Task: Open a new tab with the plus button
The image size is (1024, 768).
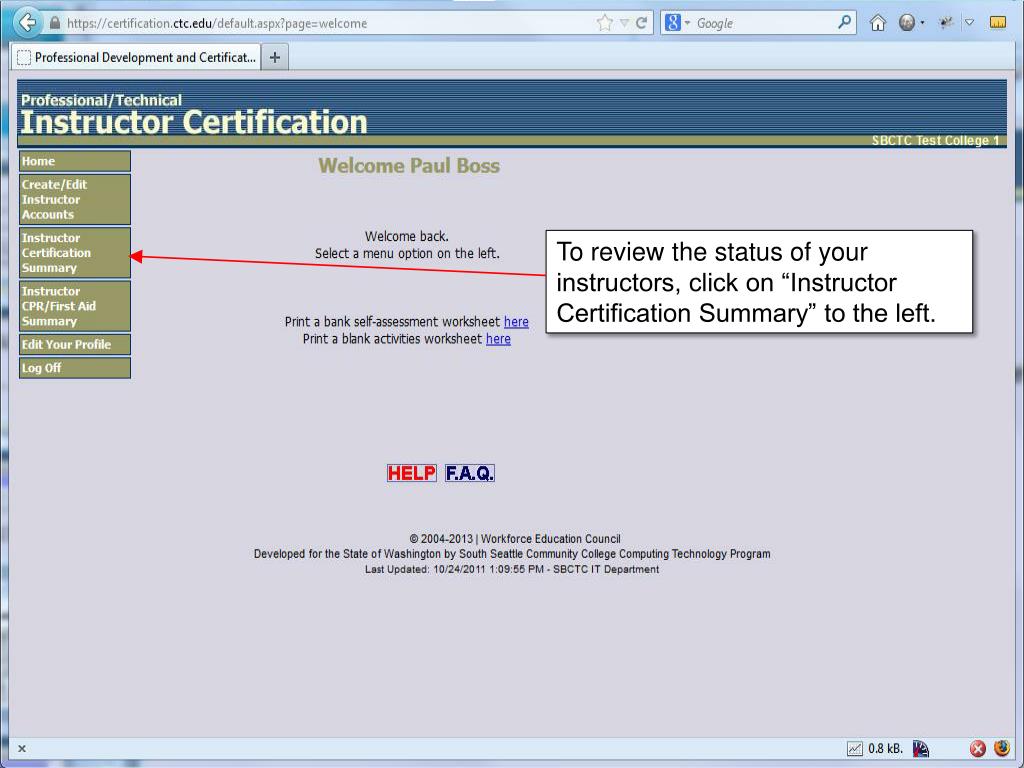Action: (x=274, y=57)
